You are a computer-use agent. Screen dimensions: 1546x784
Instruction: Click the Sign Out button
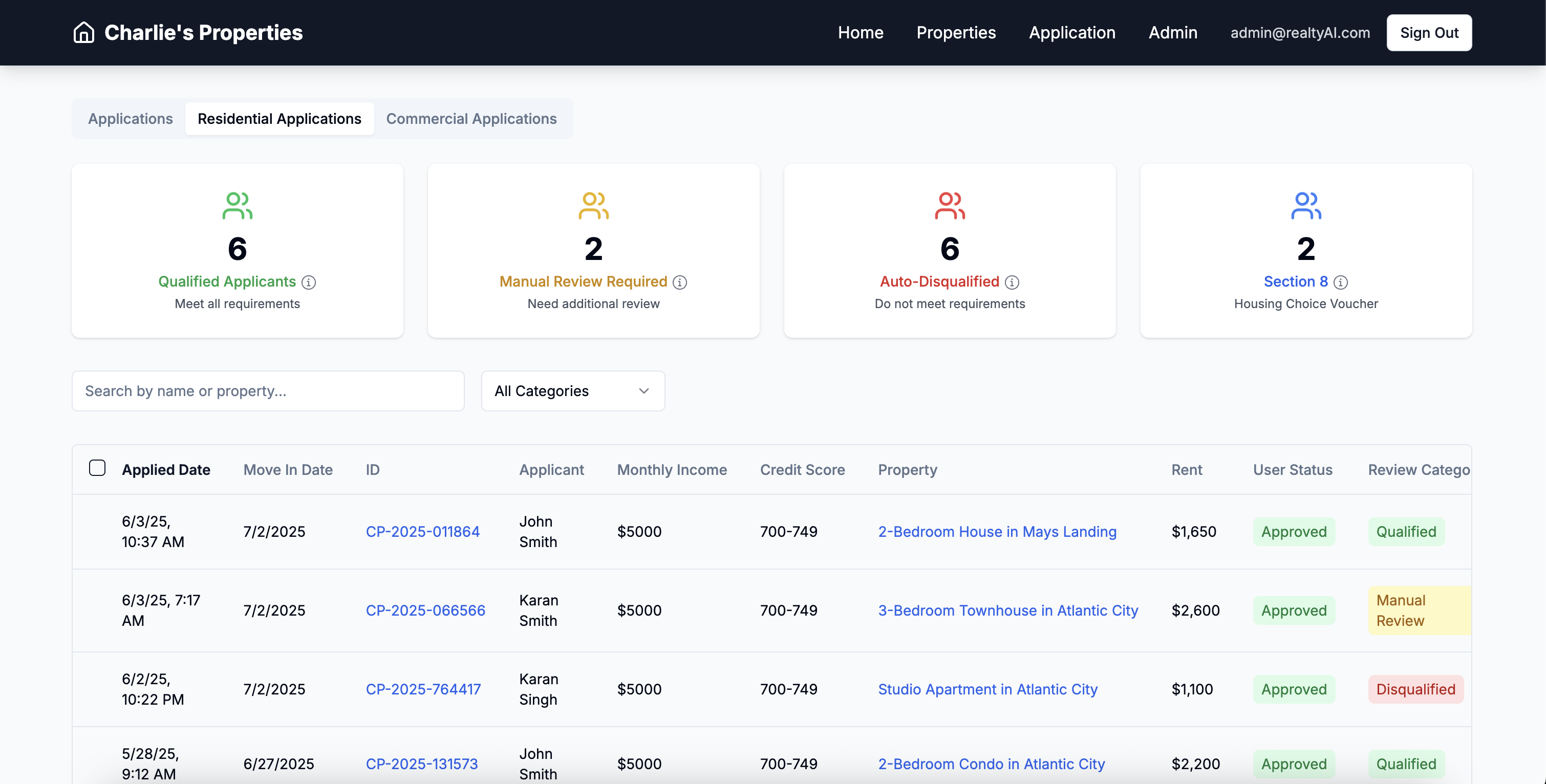tap(1429, 32)
